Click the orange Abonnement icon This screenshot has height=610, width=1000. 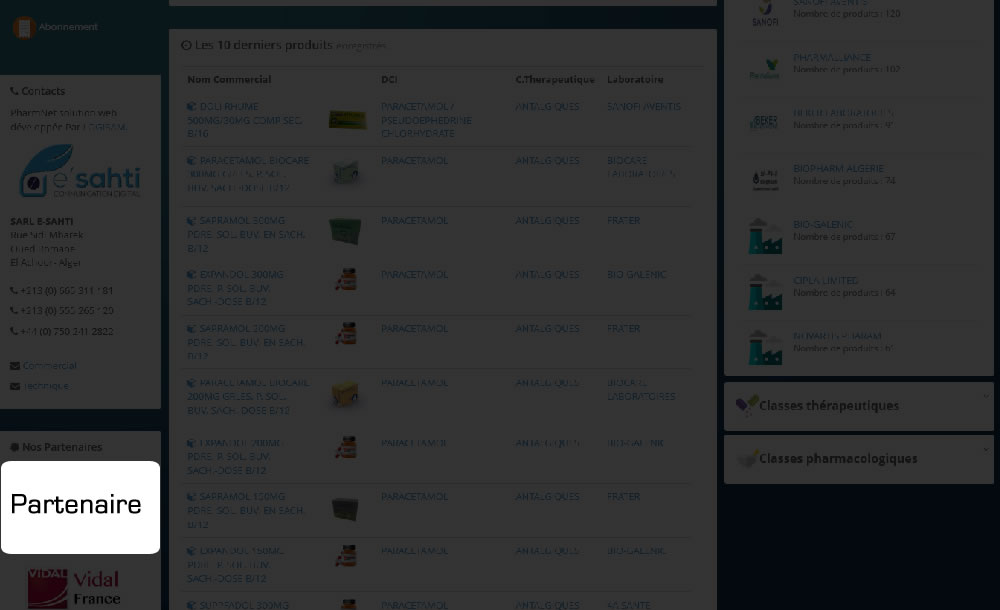point(24,27)
